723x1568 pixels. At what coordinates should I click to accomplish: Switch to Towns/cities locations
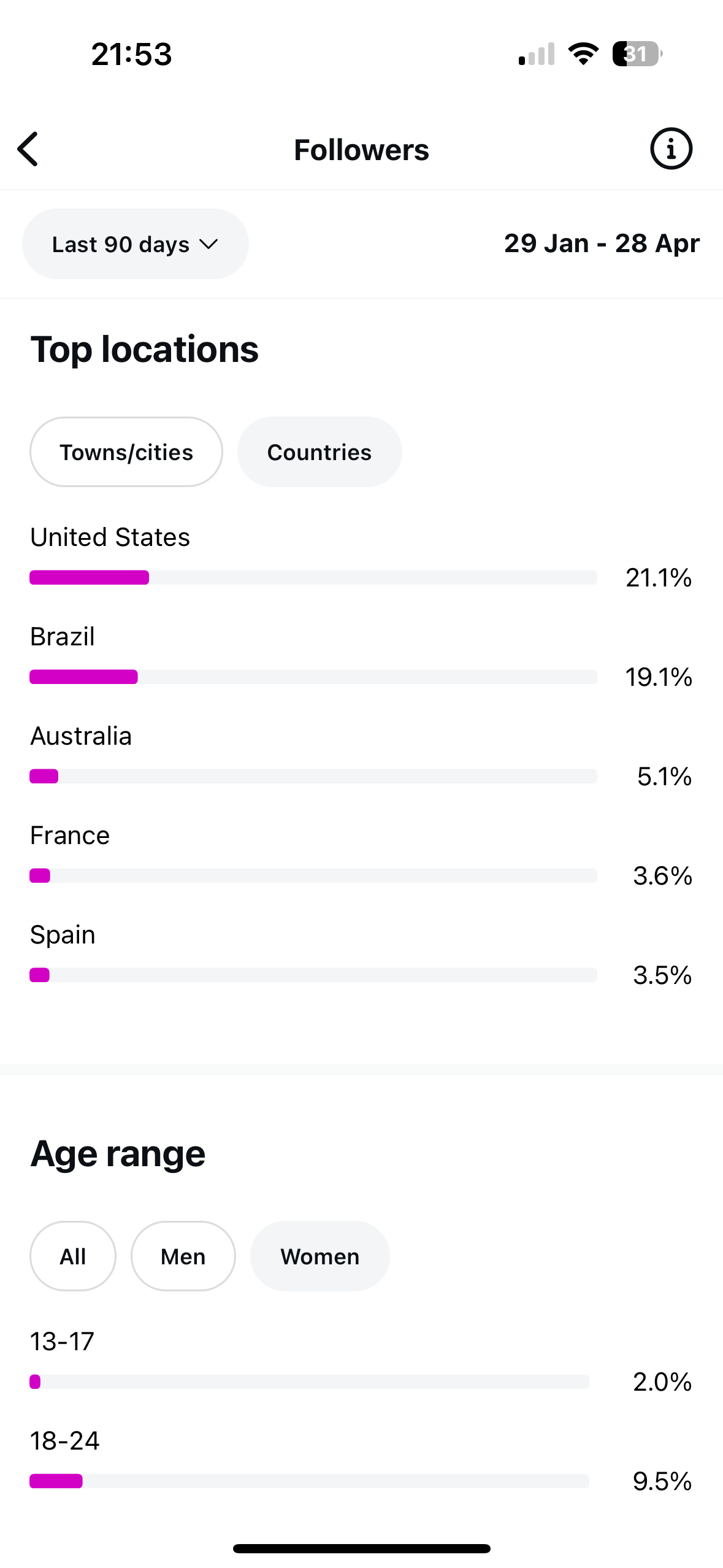pos(126,452)
